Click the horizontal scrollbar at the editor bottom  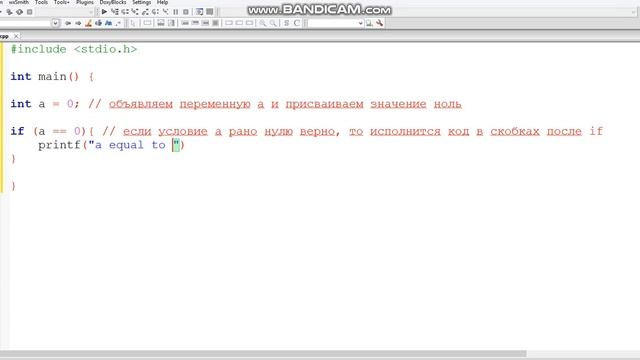pos(263,353)
